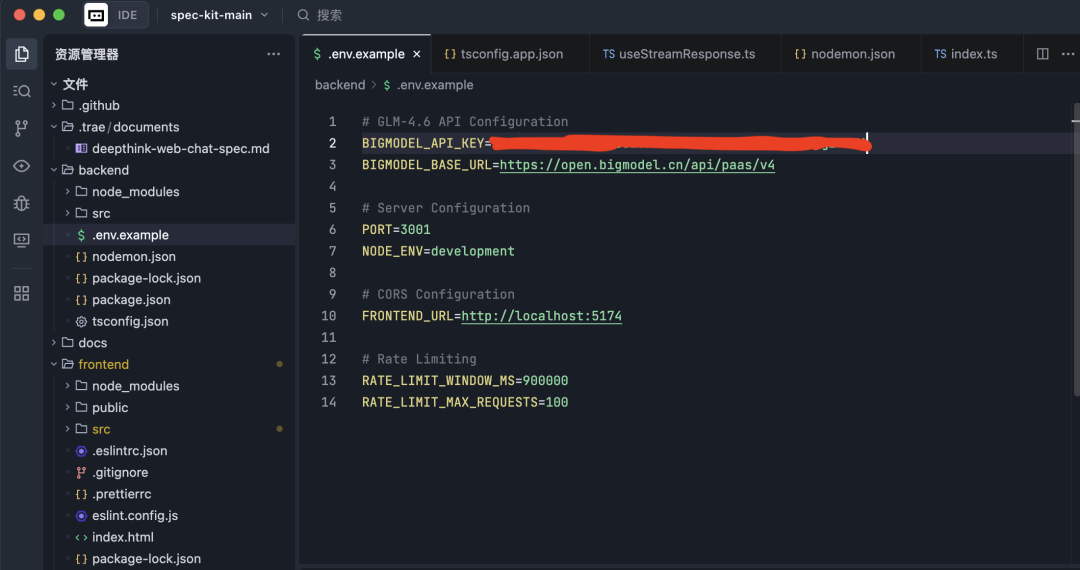Switch to the useStreamResponse.ts tab
The image size is (1080, 570).
686,54
